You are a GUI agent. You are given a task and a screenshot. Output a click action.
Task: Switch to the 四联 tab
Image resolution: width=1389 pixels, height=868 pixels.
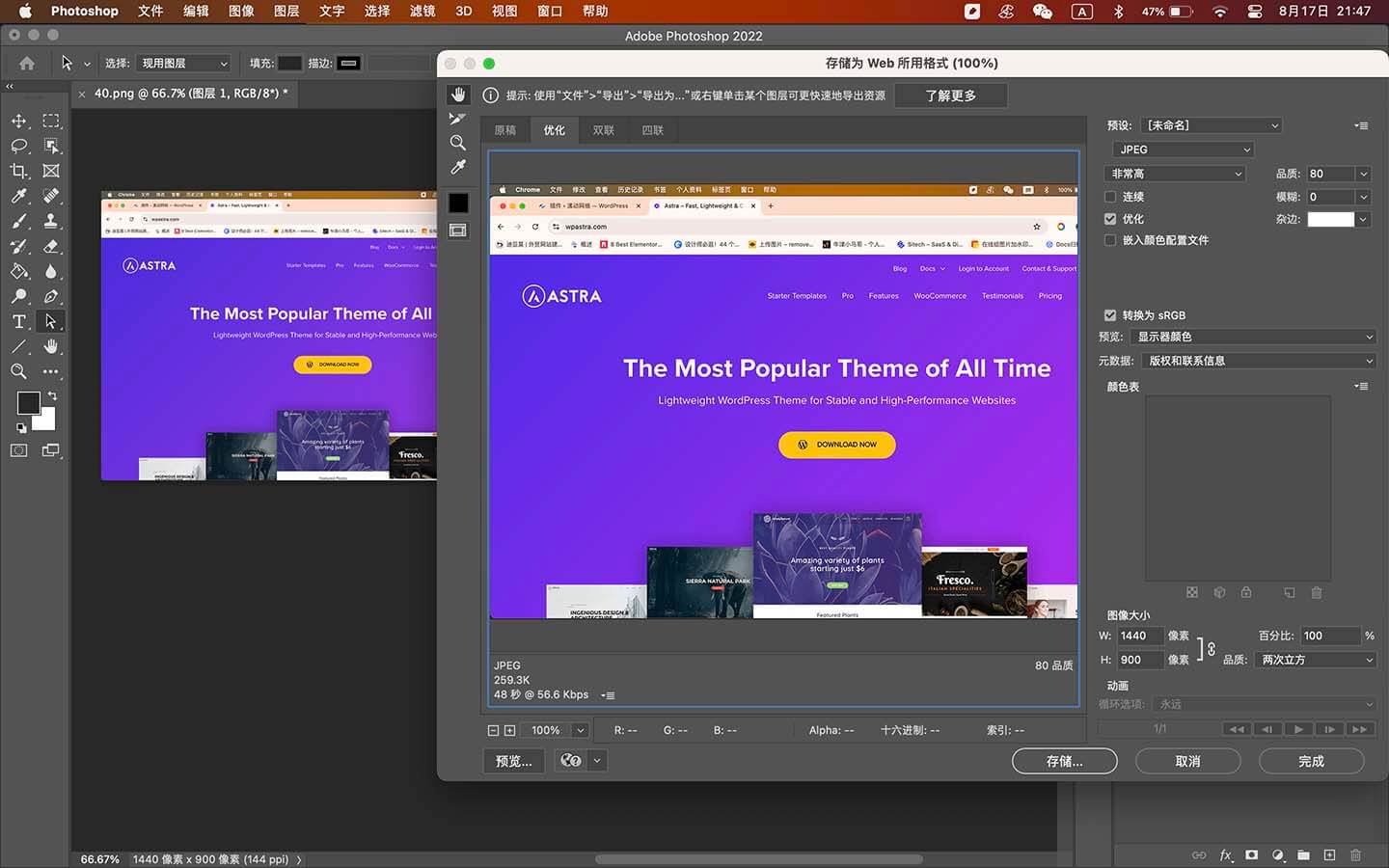click(x=653, y=130)
